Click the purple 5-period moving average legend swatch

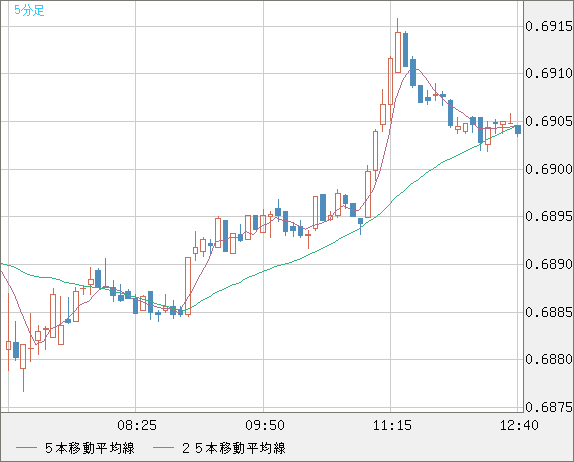point(26,448)
